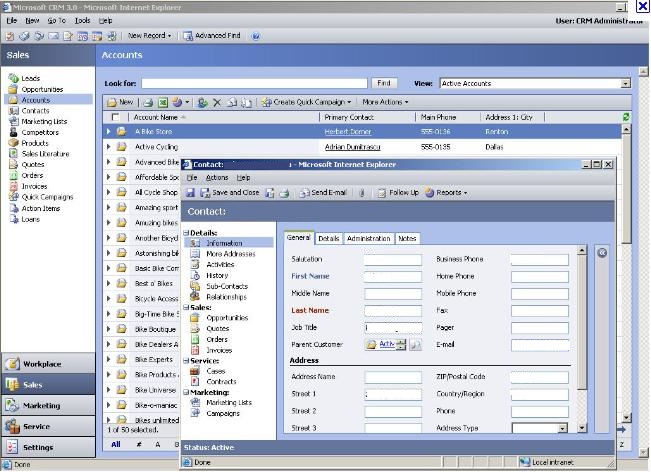Click the Follow Up toolbar button
This screenshot has width=651, height=472.
[x=398, y=192]
